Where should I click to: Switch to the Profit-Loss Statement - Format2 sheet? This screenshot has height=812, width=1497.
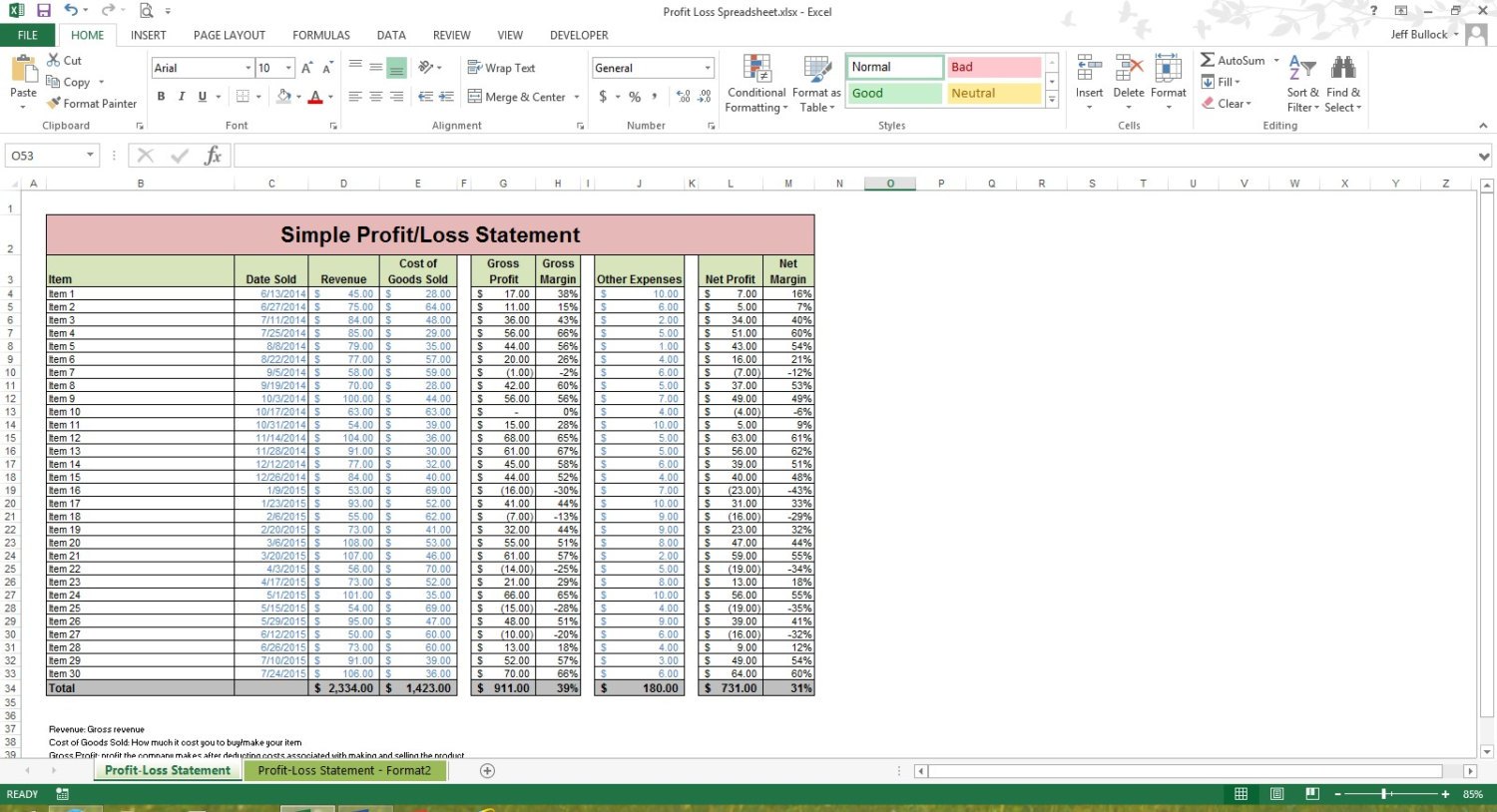(x=344, y=770)
